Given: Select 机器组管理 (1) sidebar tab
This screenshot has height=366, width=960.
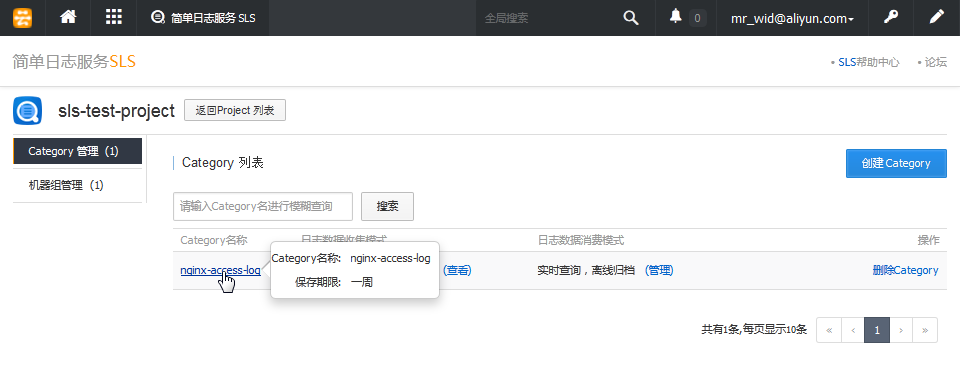Looking at the screenshot, I should [x=78, y=185].
